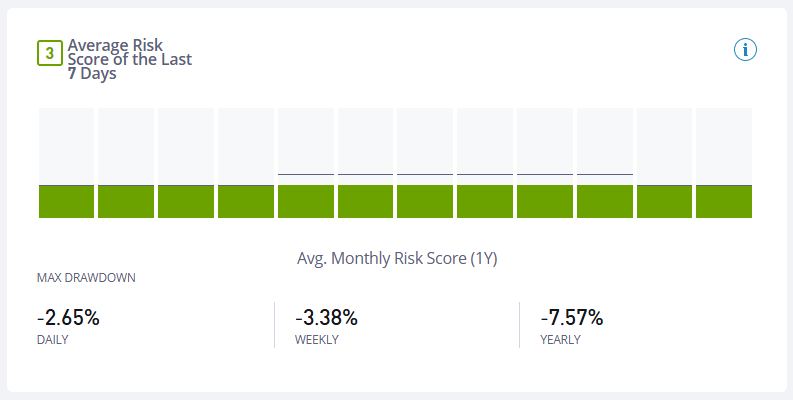This screenshot has width=793, height=400.
Task: Click the MAX DRAWDOWN heading
Action: (x=86, y=277)
